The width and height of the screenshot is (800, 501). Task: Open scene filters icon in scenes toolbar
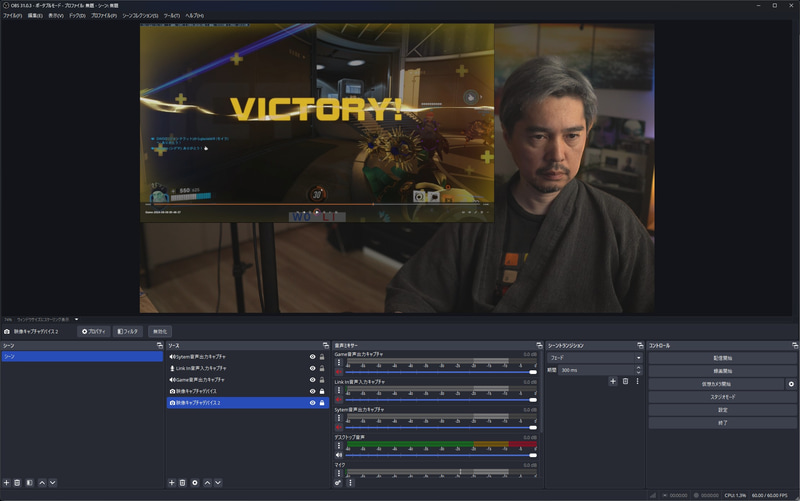[x=30, y=483]
